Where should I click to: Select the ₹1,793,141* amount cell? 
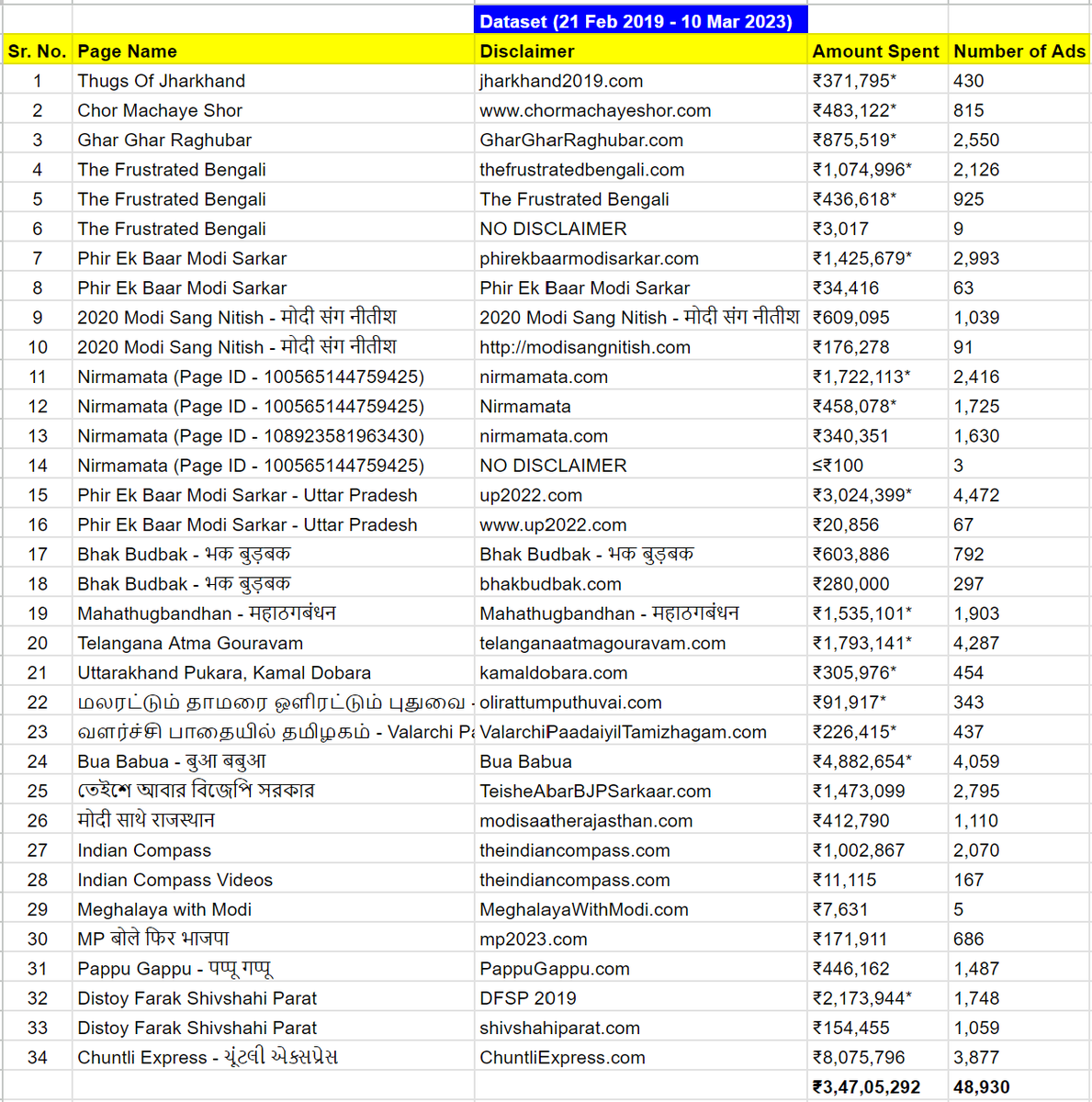(878, 643)
